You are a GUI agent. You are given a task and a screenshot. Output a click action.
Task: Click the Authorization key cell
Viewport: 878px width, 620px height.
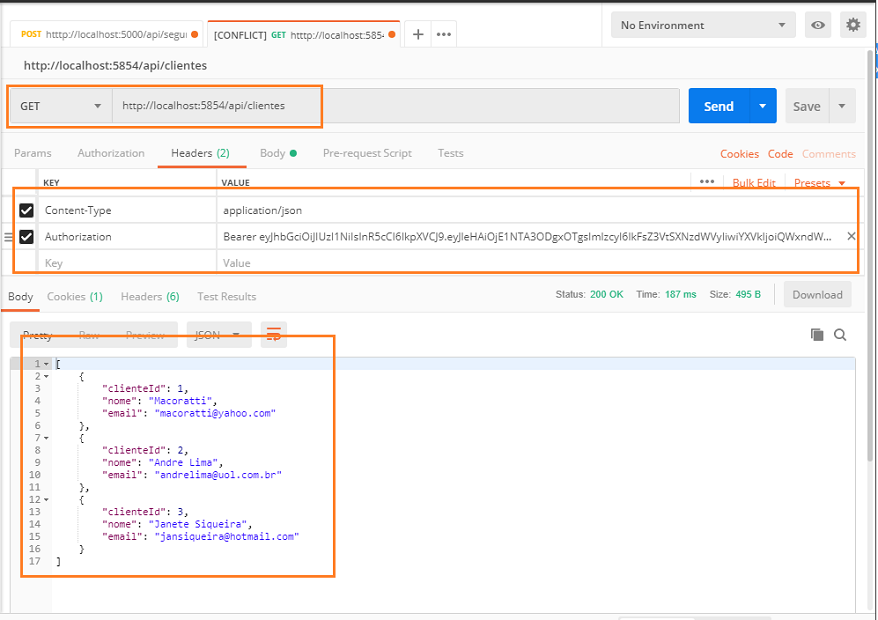(x=127, y=236)
